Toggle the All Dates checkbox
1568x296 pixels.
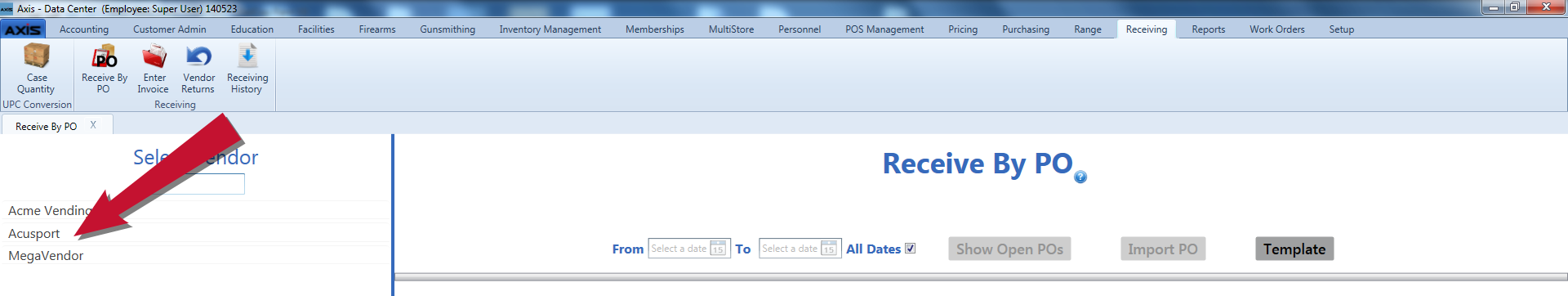point(911,249)
